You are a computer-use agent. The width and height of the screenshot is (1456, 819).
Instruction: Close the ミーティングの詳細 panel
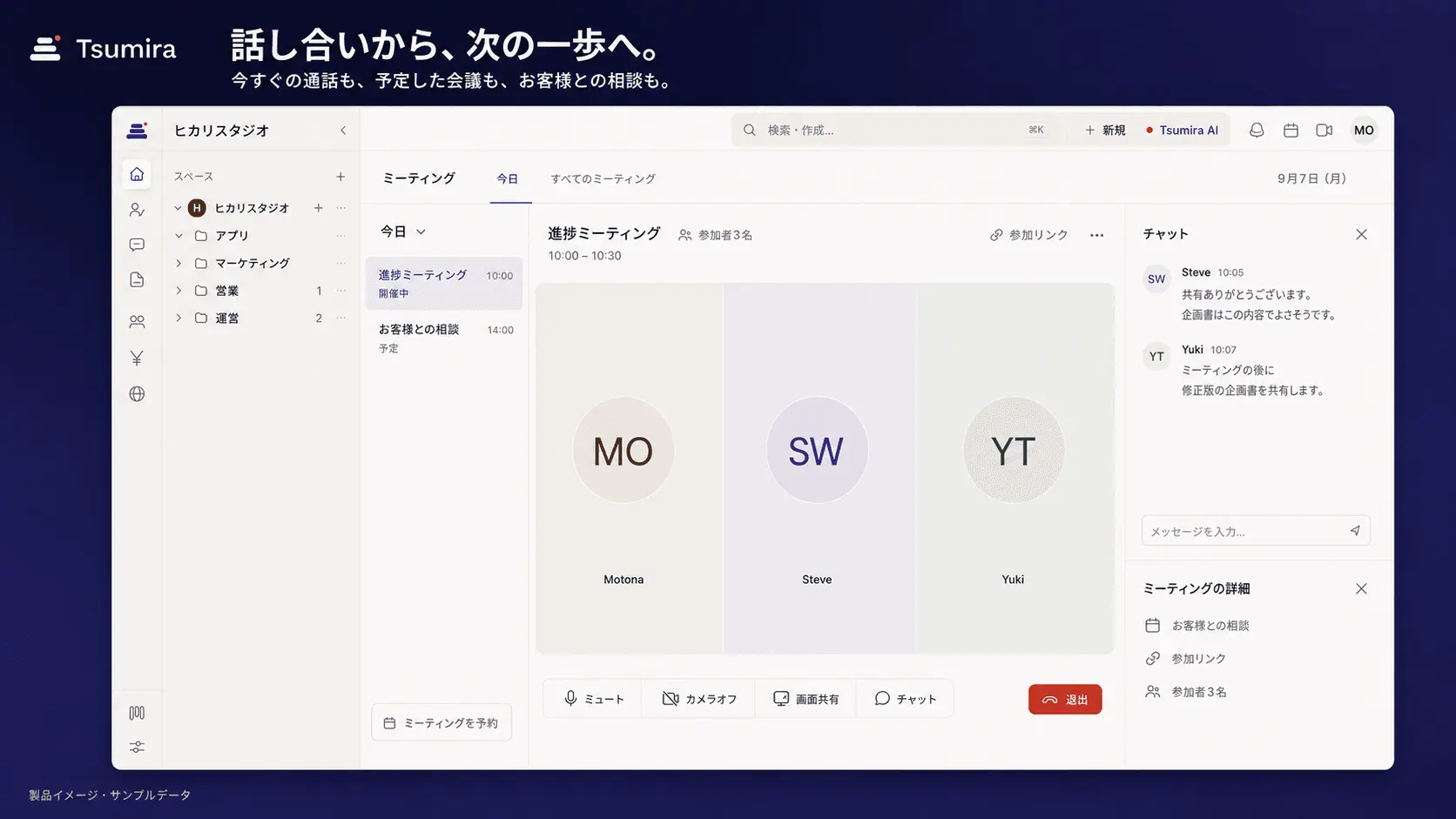[1361, 589]
